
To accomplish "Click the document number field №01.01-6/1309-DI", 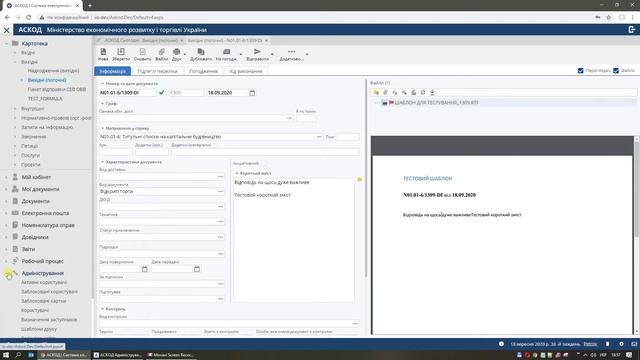I will (x=127, y=93).
